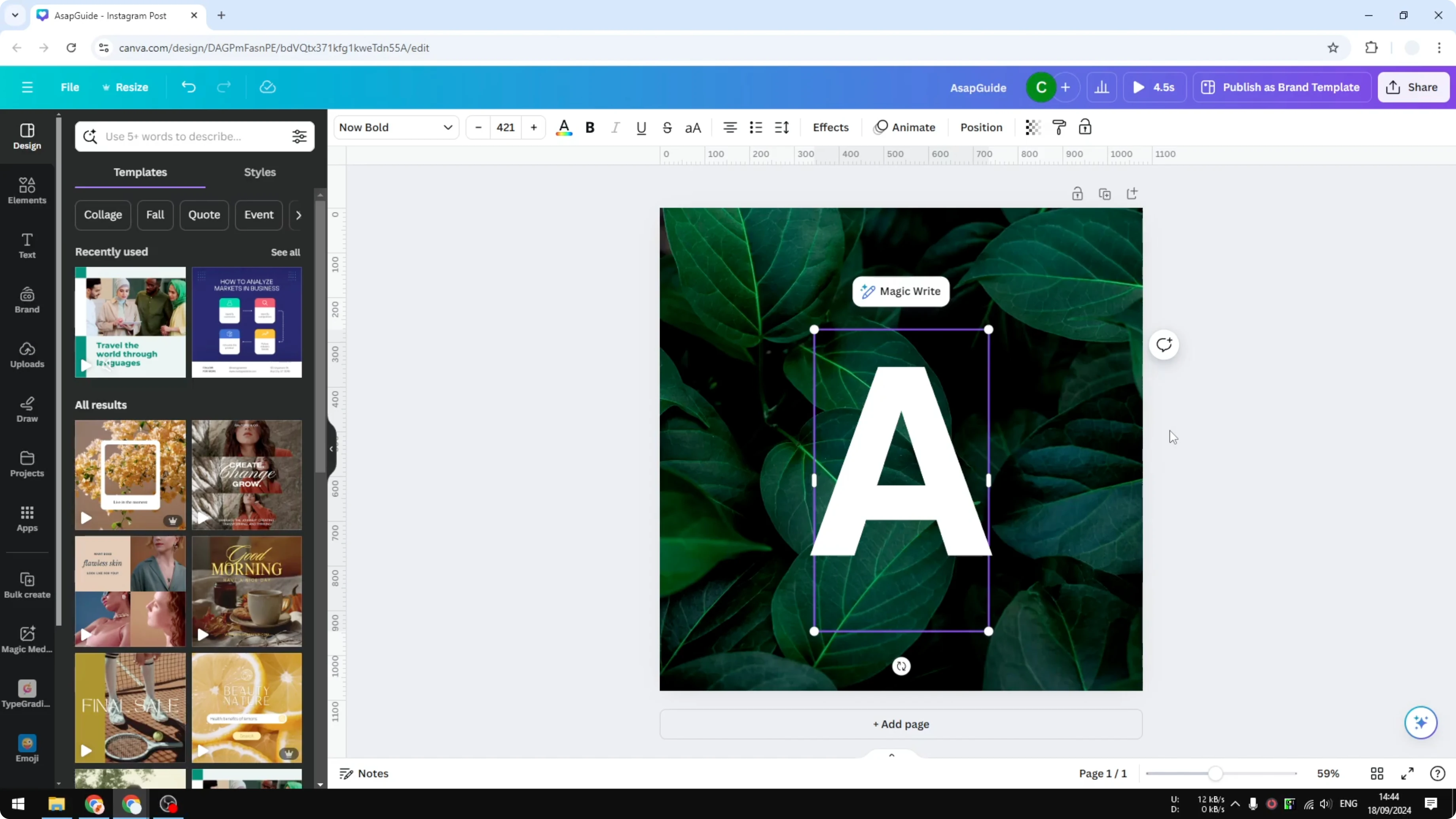The image size is (1456, 819).
Task: Open the Projects sidebar panel
Action: pos(27,464)
